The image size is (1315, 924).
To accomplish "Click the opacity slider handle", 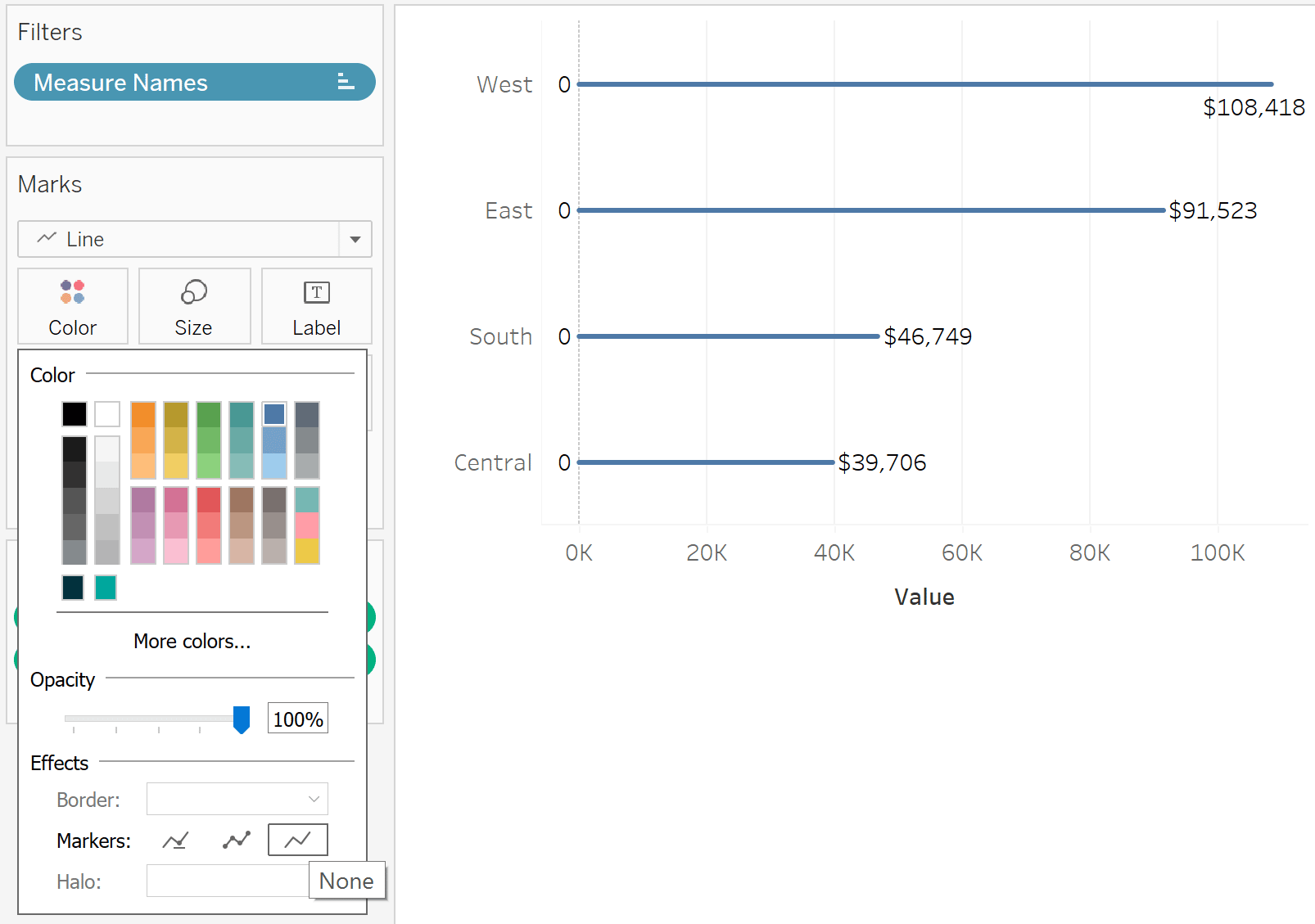I will click(x=242, y=719).
